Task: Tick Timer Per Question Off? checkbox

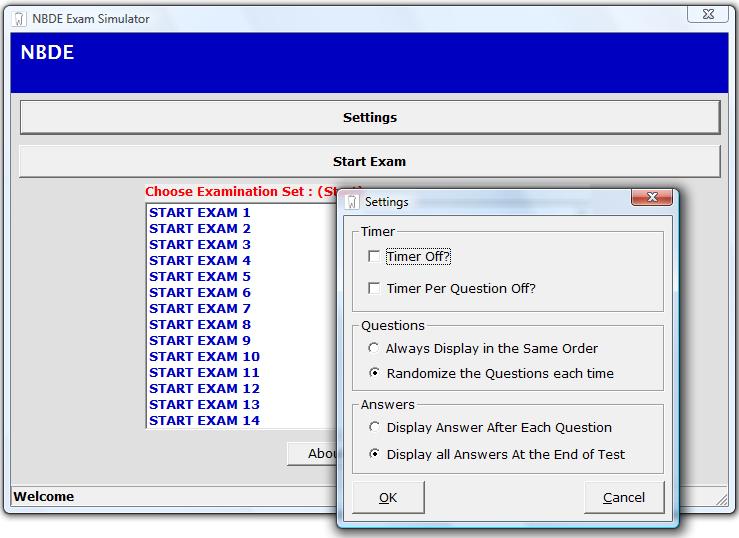Action: pyautogui.click(x=374, y=288)
